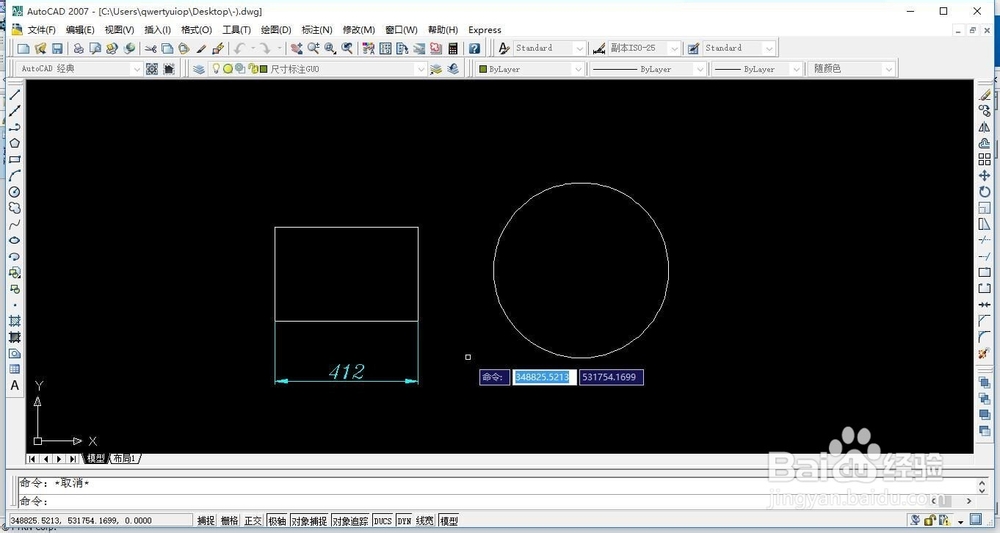Click the 531754.1699 Y coordinate field
Viewport: 1000px width, 533px height.
(611, 377)
